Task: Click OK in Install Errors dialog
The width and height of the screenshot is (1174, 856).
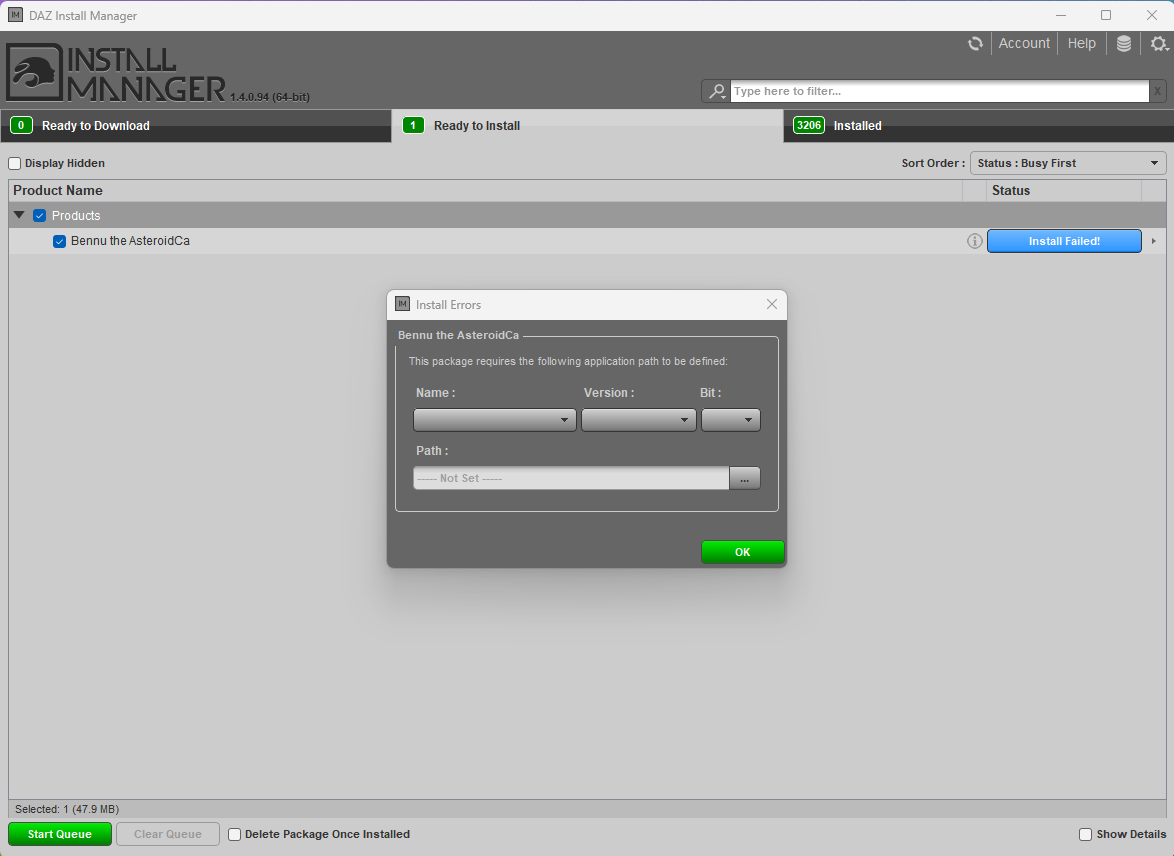Action: click(x=743, y=552)
